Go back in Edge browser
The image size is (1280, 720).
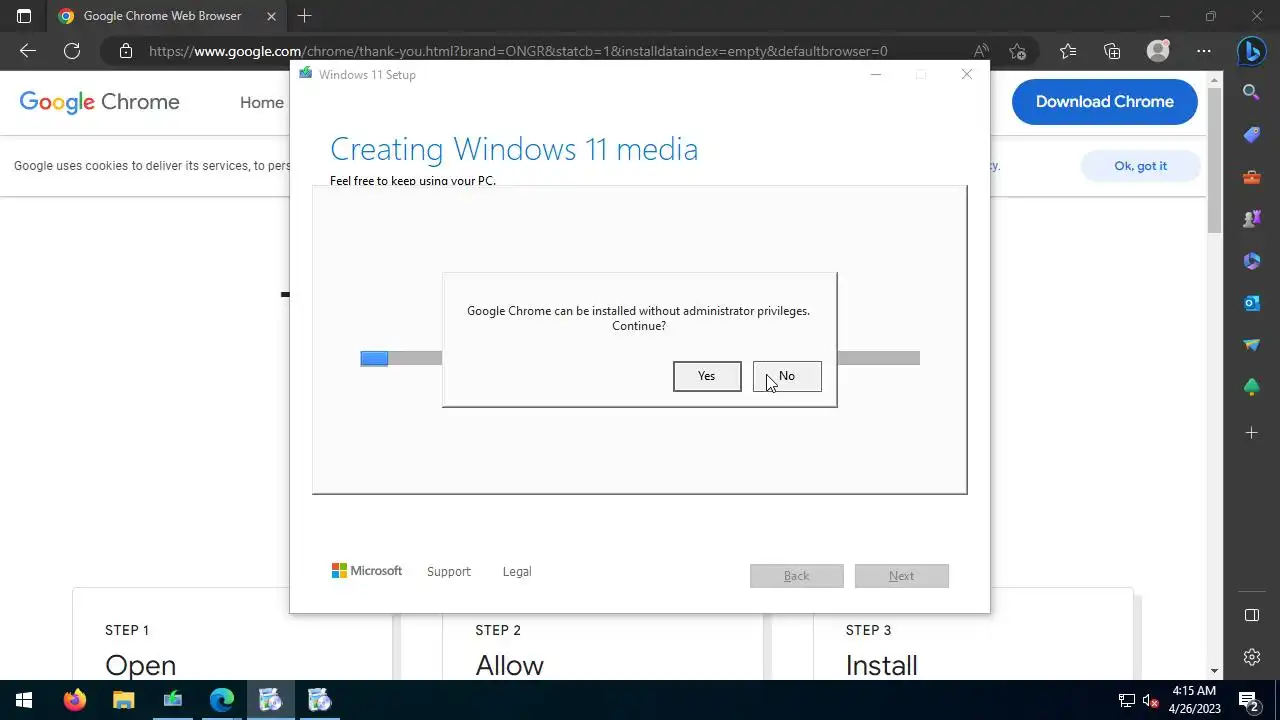click(x=28, y=51)
